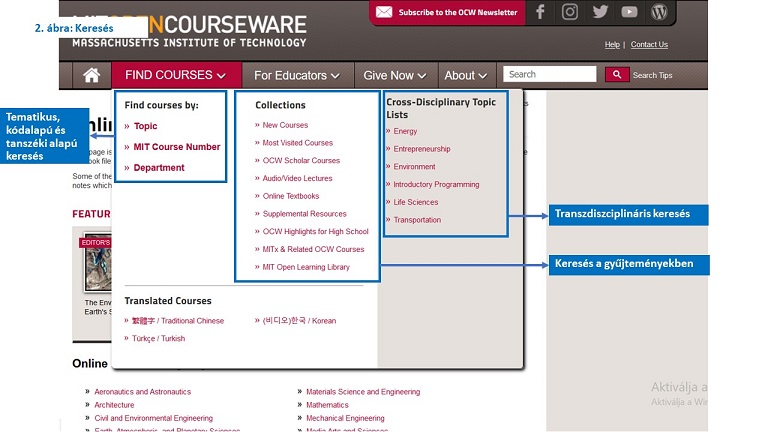Collapse the FIND COURSES dropdown menu
Screen dimensions: 768x432
click(176, 75)
